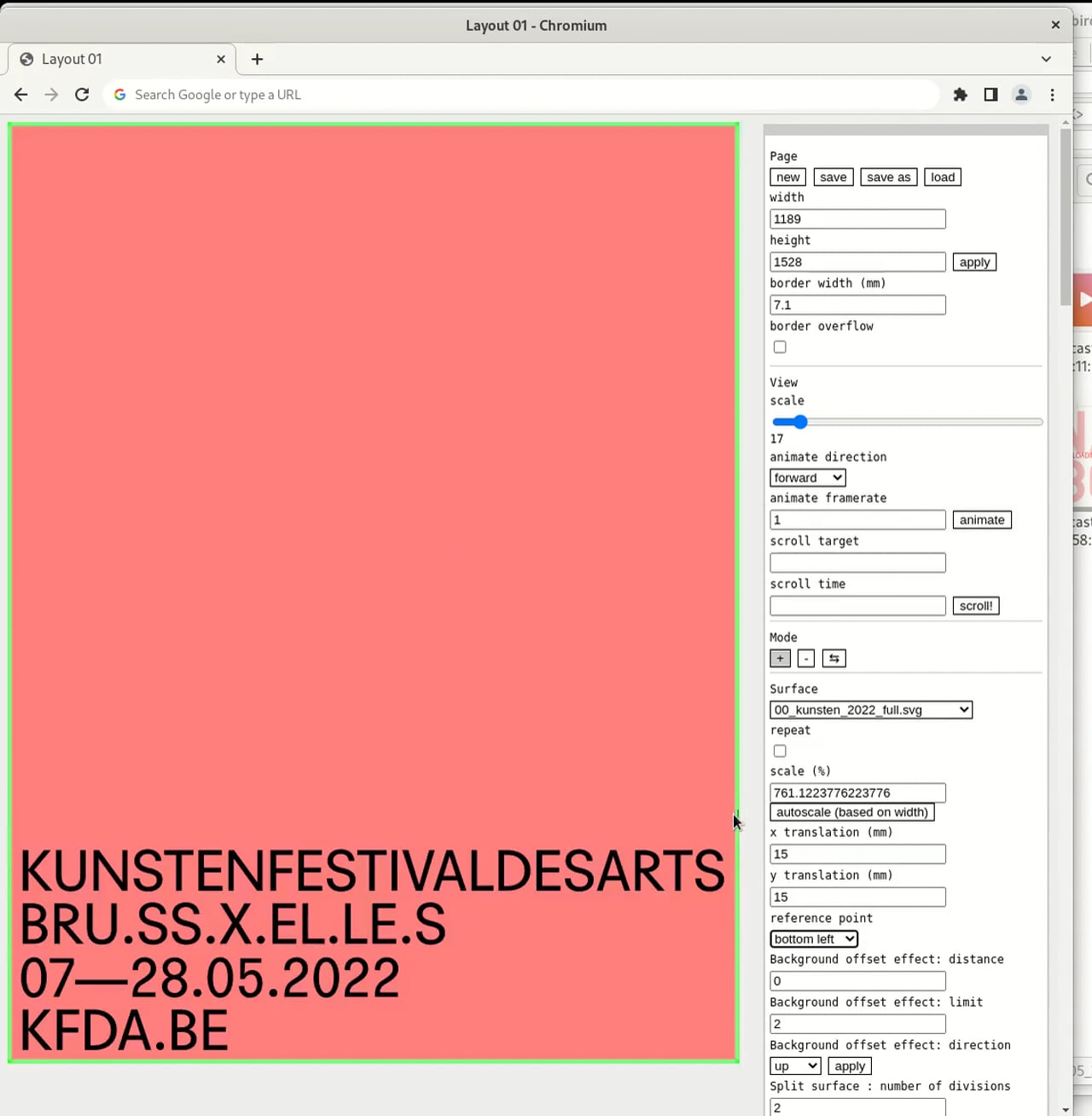The height and width of the screenshot is (1116, 1092).
Task: Edit the border width field
Action: (x=857, y=305)
